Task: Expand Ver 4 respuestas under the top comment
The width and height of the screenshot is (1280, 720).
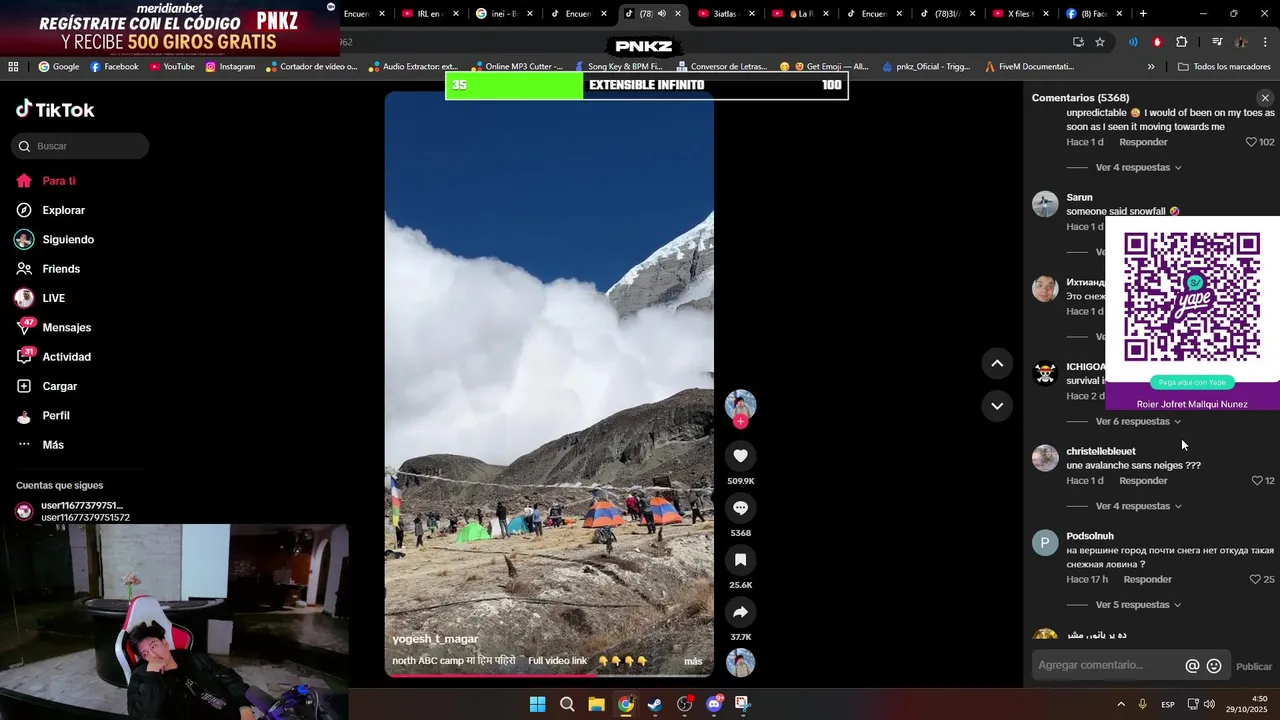Action: pyautogui.click(x=1138, y=168)
